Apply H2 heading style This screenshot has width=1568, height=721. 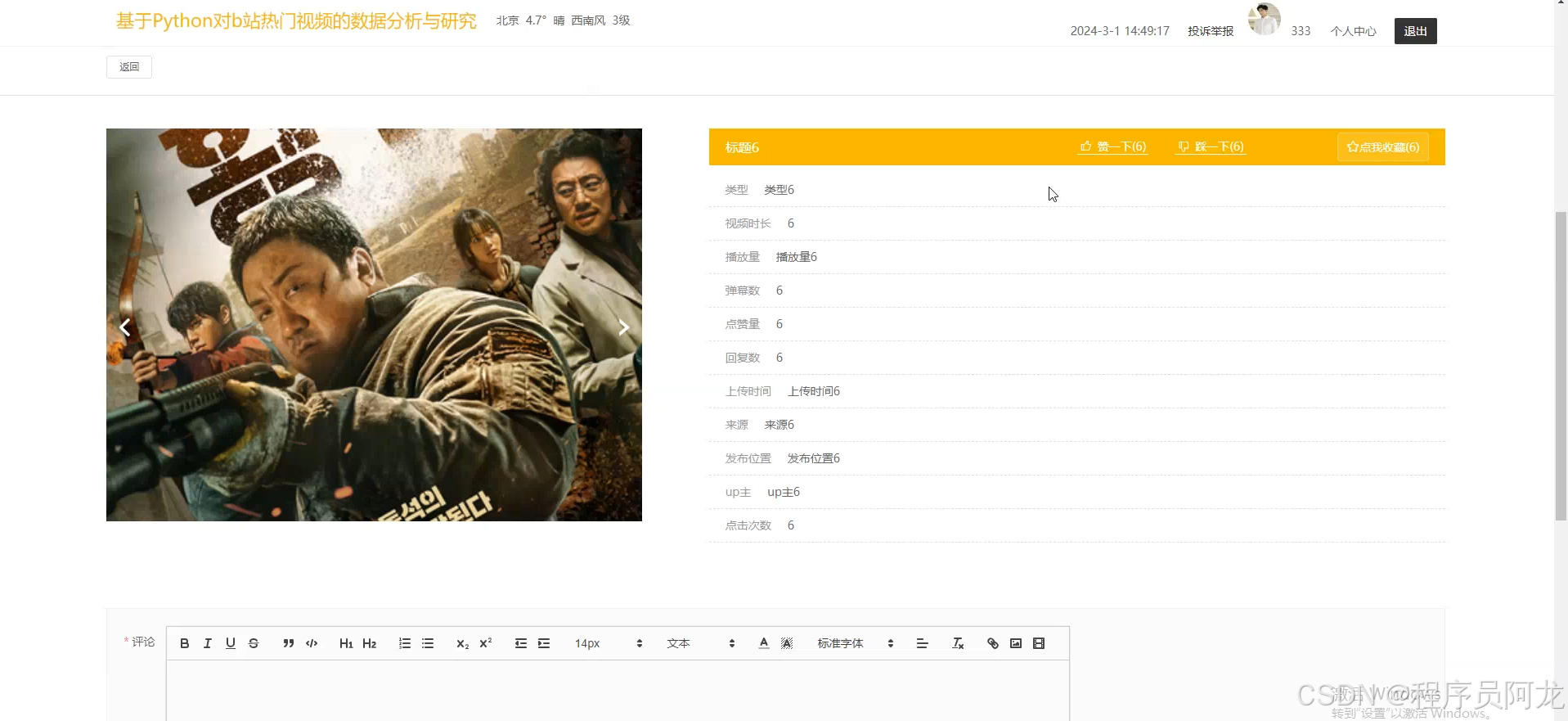(370, 643)
